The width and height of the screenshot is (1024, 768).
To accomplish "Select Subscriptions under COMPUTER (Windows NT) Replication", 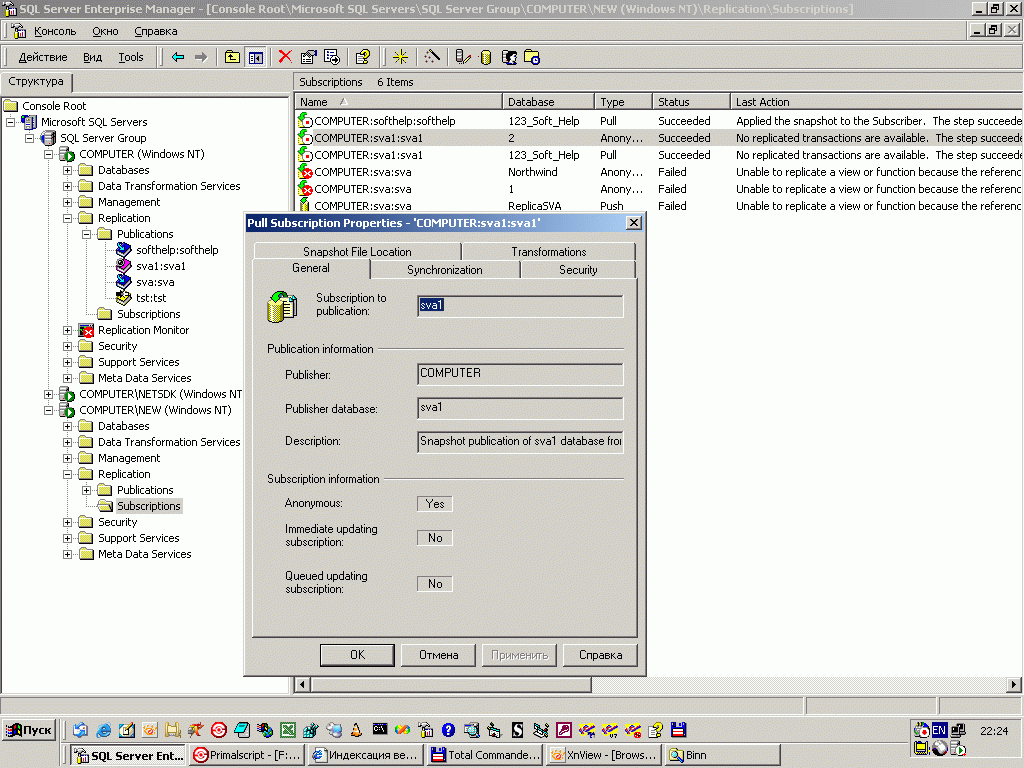I will tap(148, 314).
